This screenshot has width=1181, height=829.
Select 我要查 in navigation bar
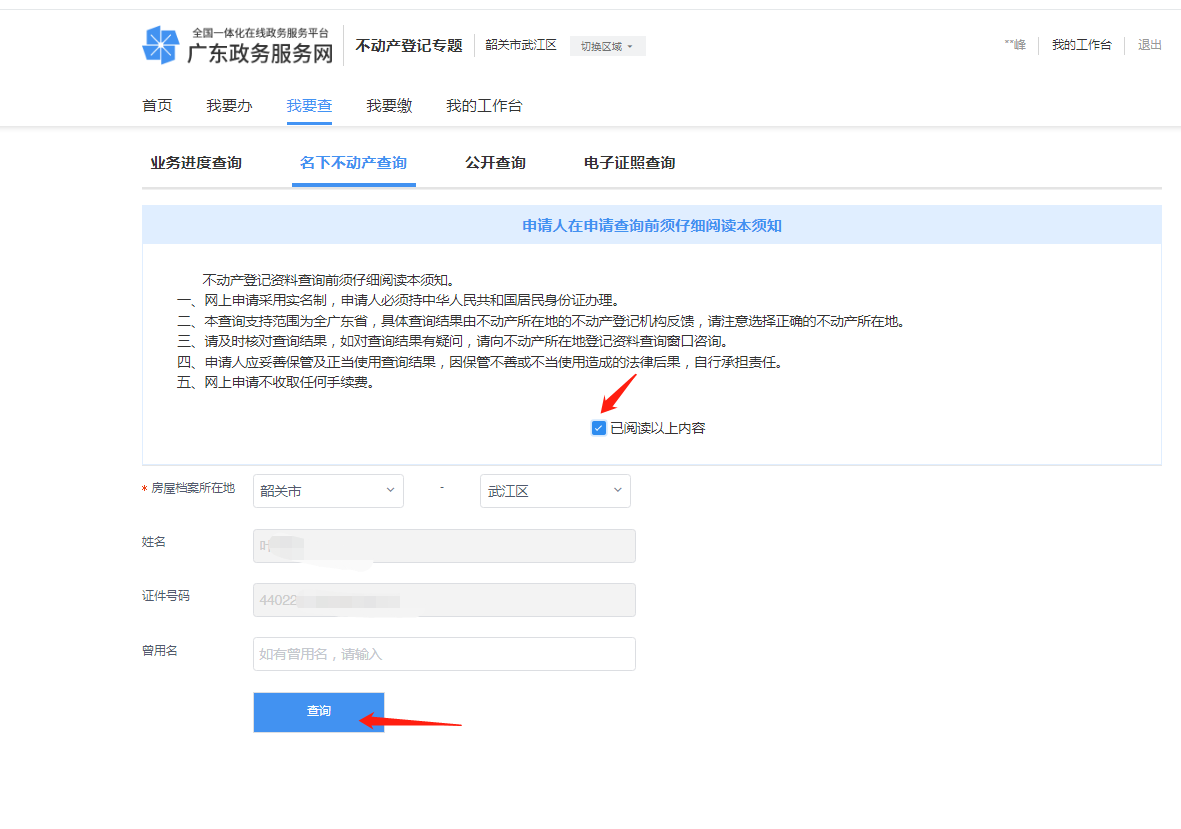click(x=309, y=106)
